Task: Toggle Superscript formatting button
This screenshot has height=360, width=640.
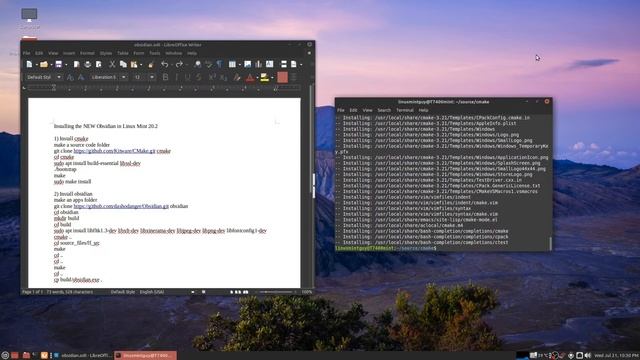Action: (x=212, y=77)
